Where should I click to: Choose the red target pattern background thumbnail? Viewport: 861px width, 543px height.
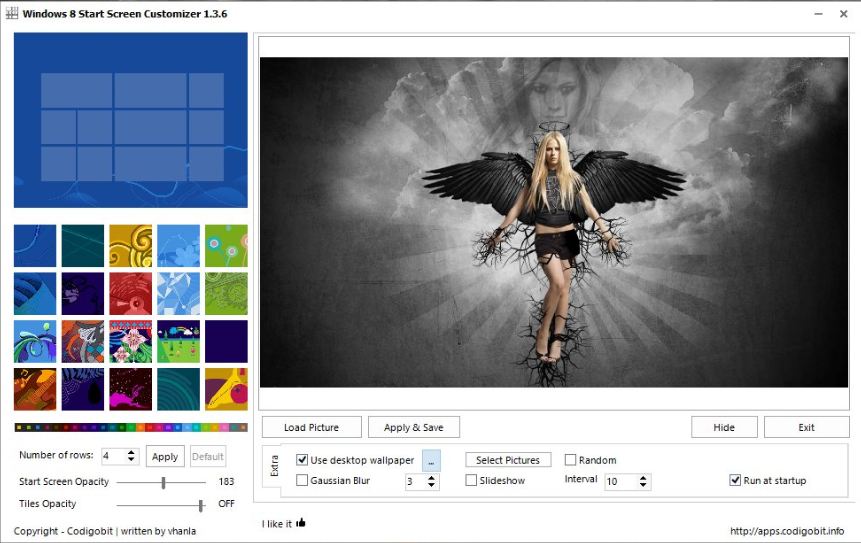point(130,293)
